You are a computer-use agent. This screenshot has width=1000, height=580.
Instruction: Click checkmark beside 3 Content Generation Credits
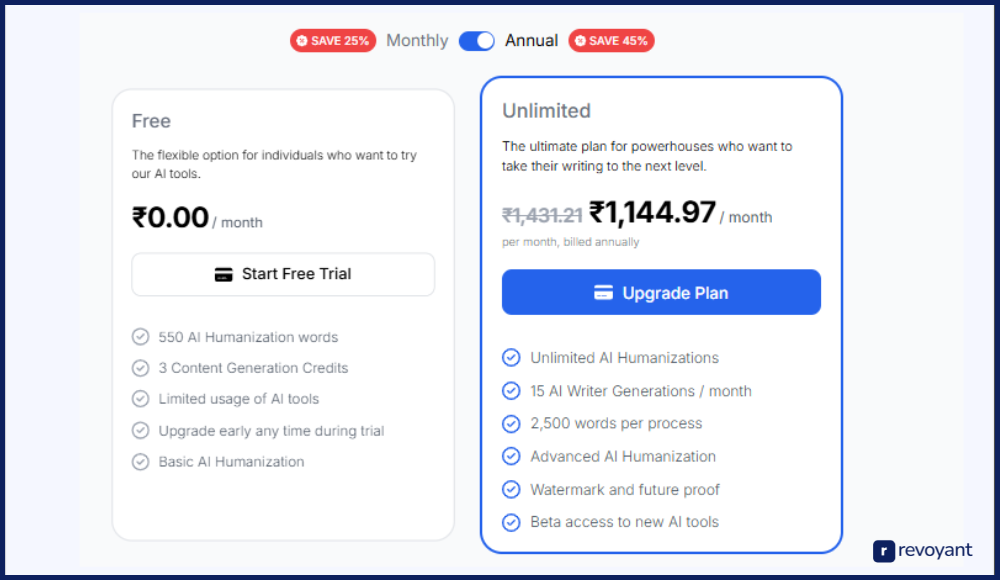[140, 368]
